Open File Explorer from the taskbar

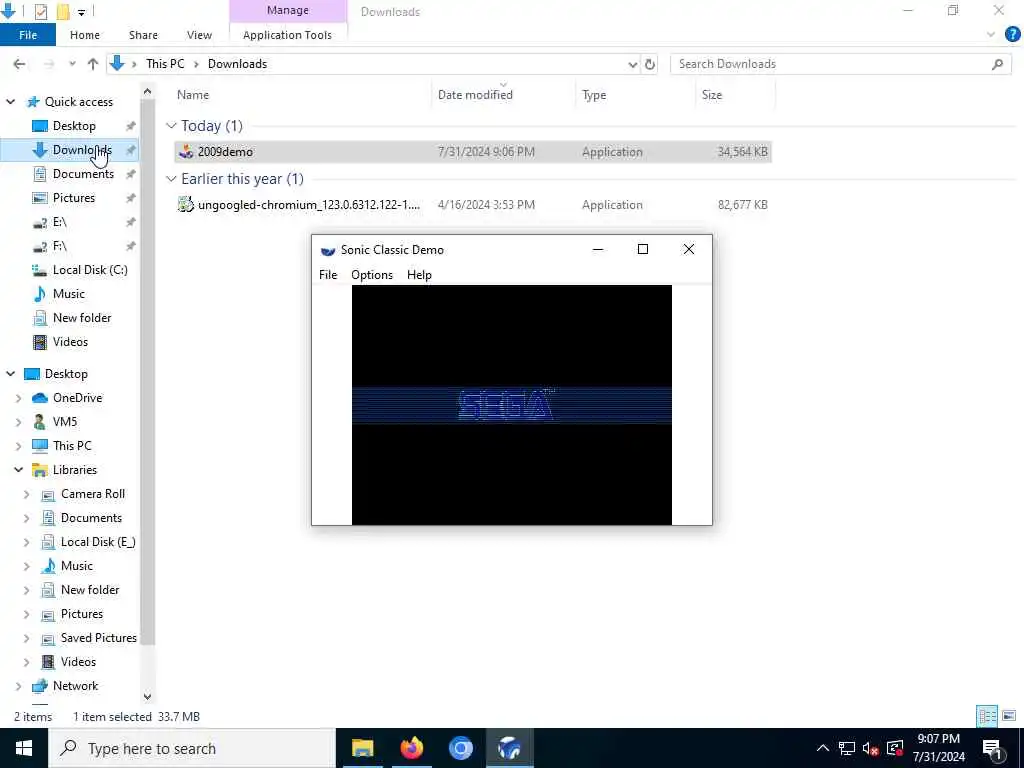point(362,748)
